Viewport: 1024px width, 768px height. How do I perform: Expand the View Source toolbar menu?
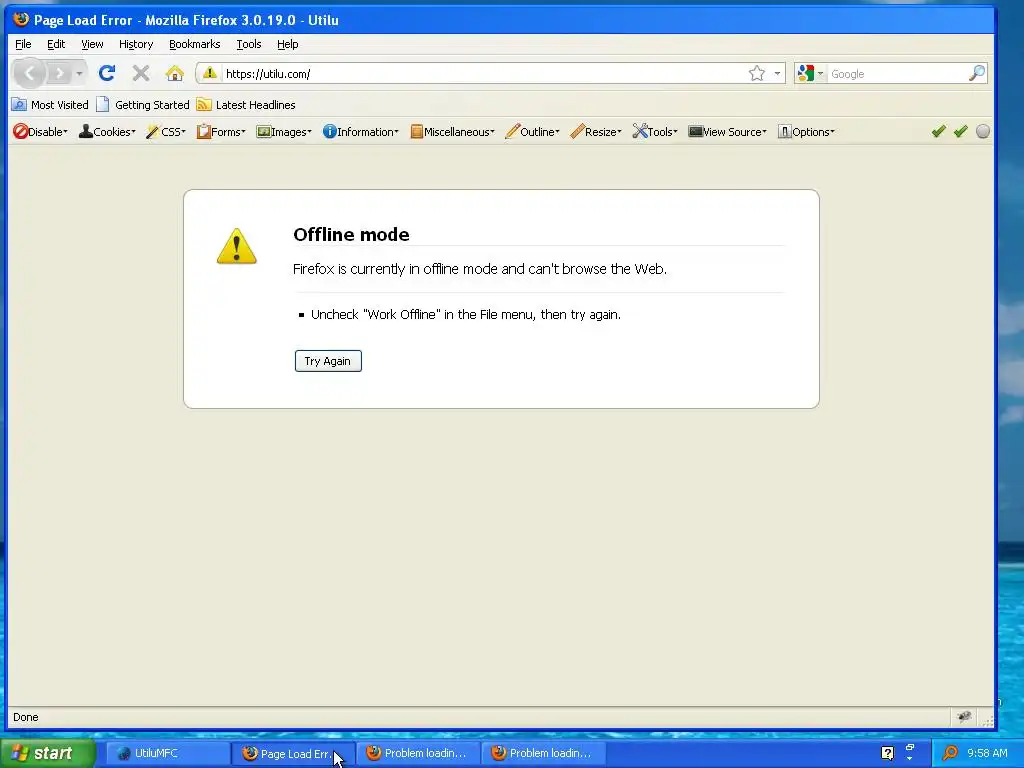click(728, 131)
